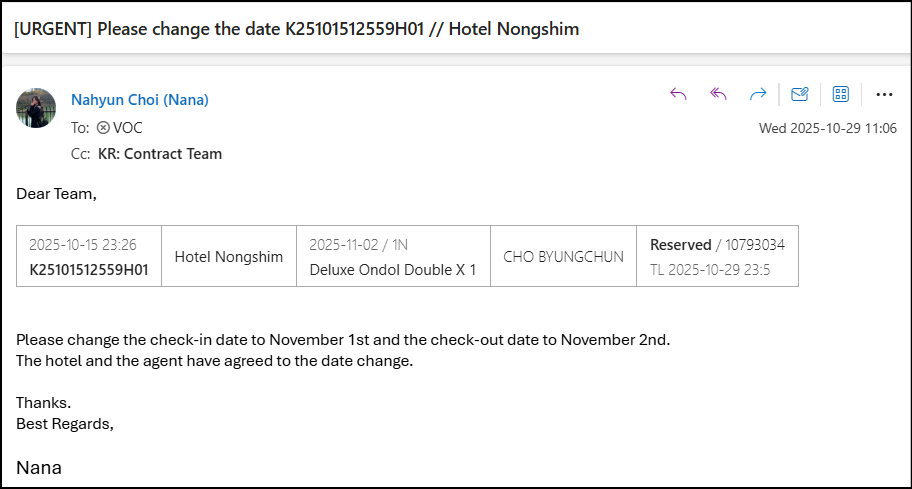Open the apps grid icon

841,94
